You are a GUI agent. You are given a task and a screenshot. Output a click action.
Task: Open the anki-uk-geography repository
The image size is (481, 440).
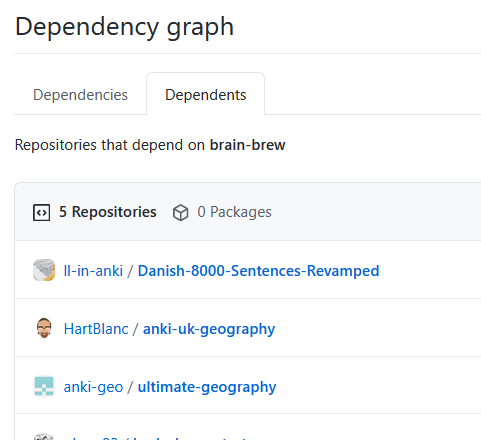pos(209,329)
